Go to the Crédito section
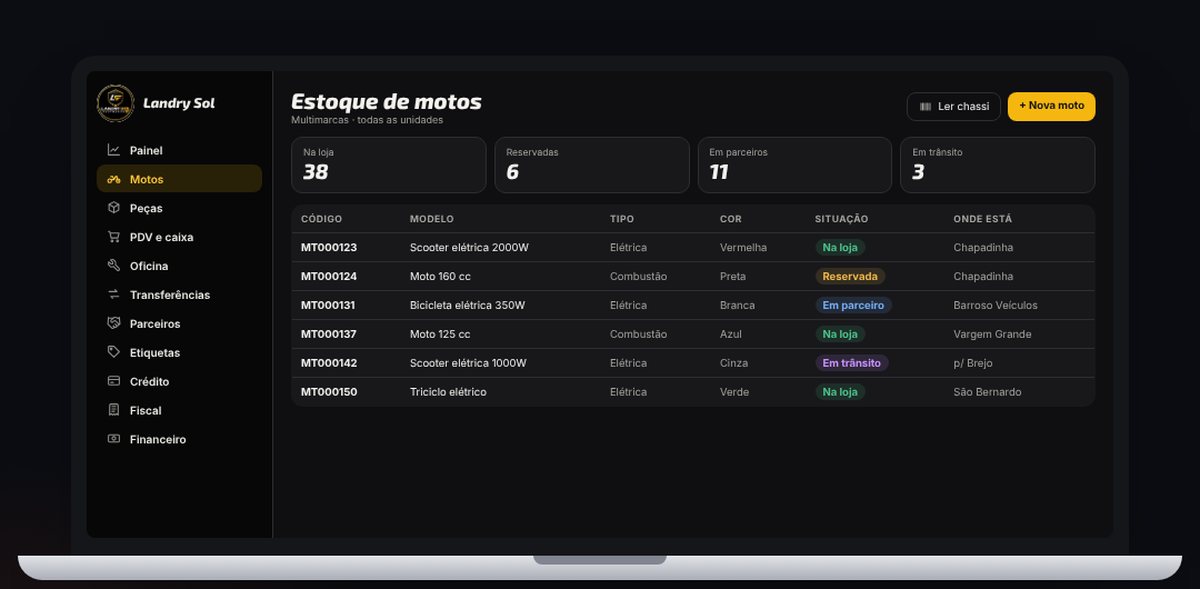The width and height of the screenshot is (1200, 589). point(179,382)
